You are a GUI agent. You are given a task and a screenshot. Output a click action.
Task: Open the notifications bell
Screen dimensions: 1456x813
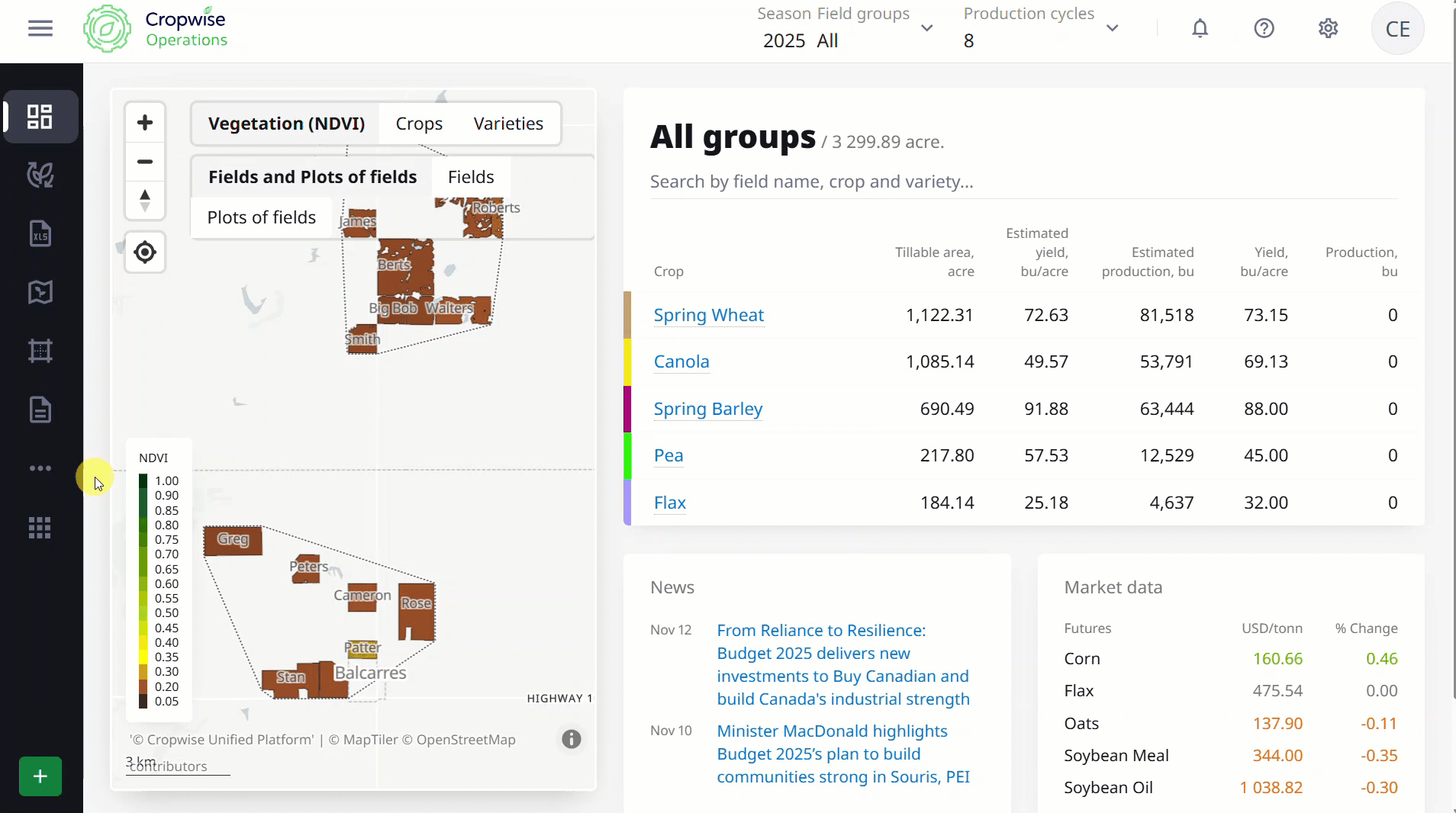click(1200, 29)
